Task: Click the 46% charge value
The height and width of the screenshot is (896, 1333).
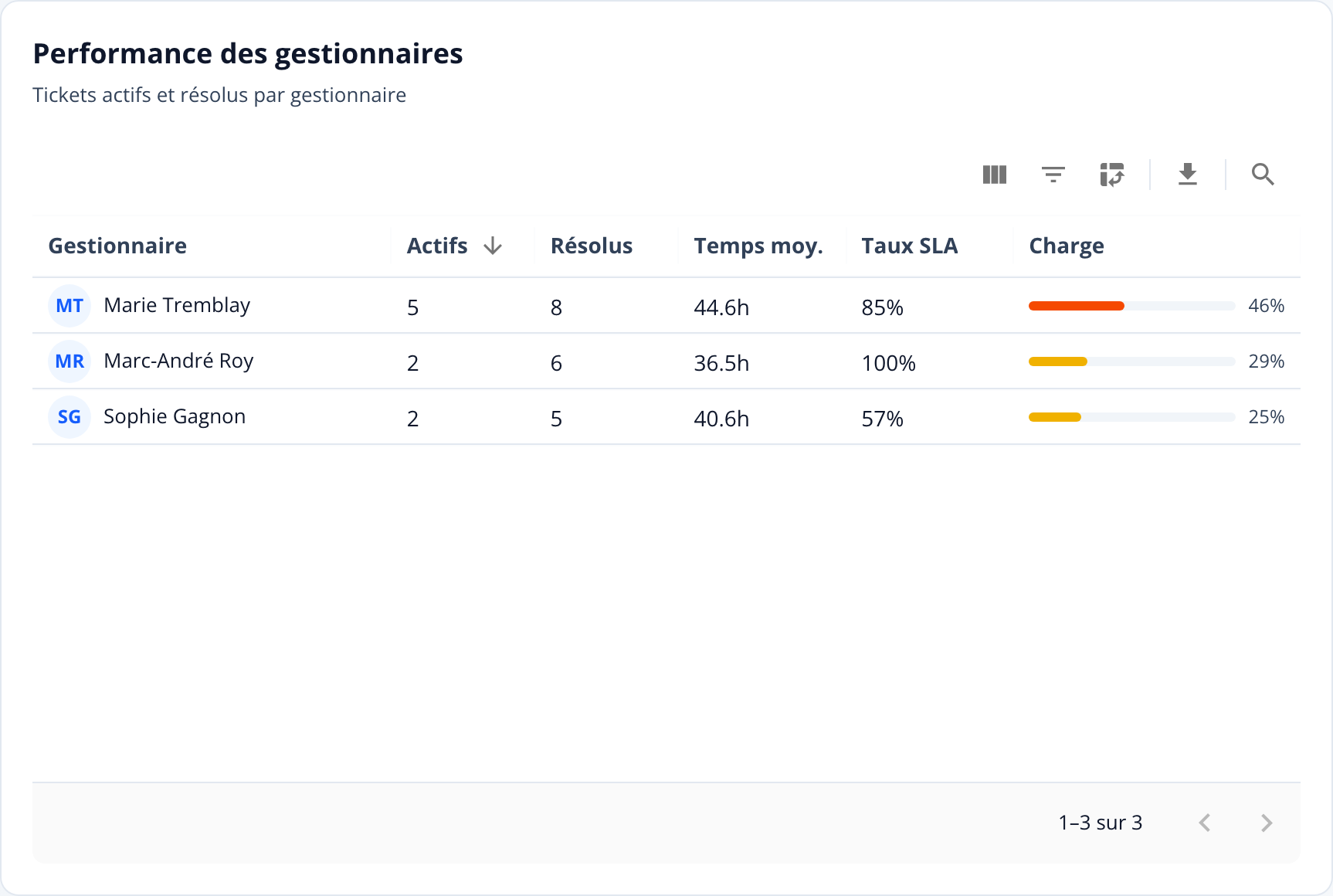Action: pyautogui.click(x=1267, y=306)
